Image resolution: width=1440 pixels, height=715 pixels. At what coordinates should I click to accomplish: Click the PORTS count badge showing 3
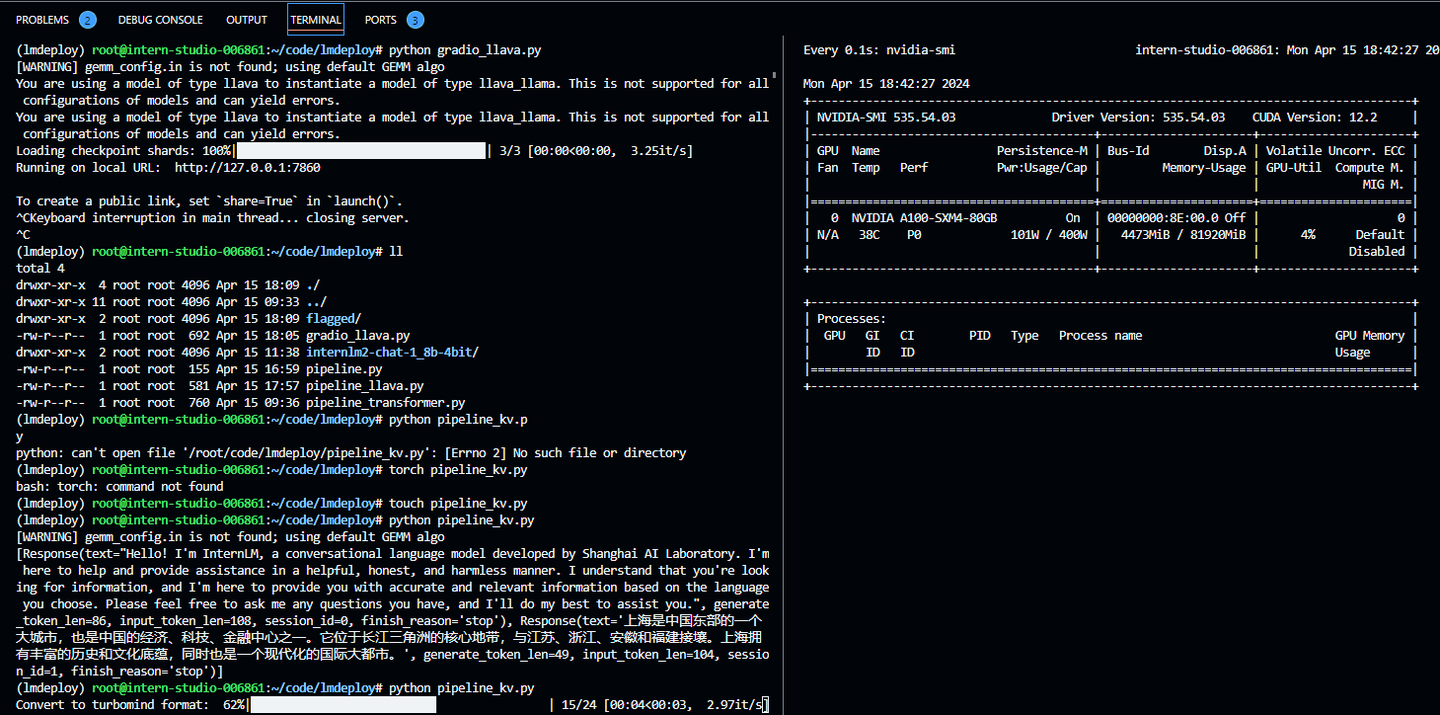(x=414, y=18)
